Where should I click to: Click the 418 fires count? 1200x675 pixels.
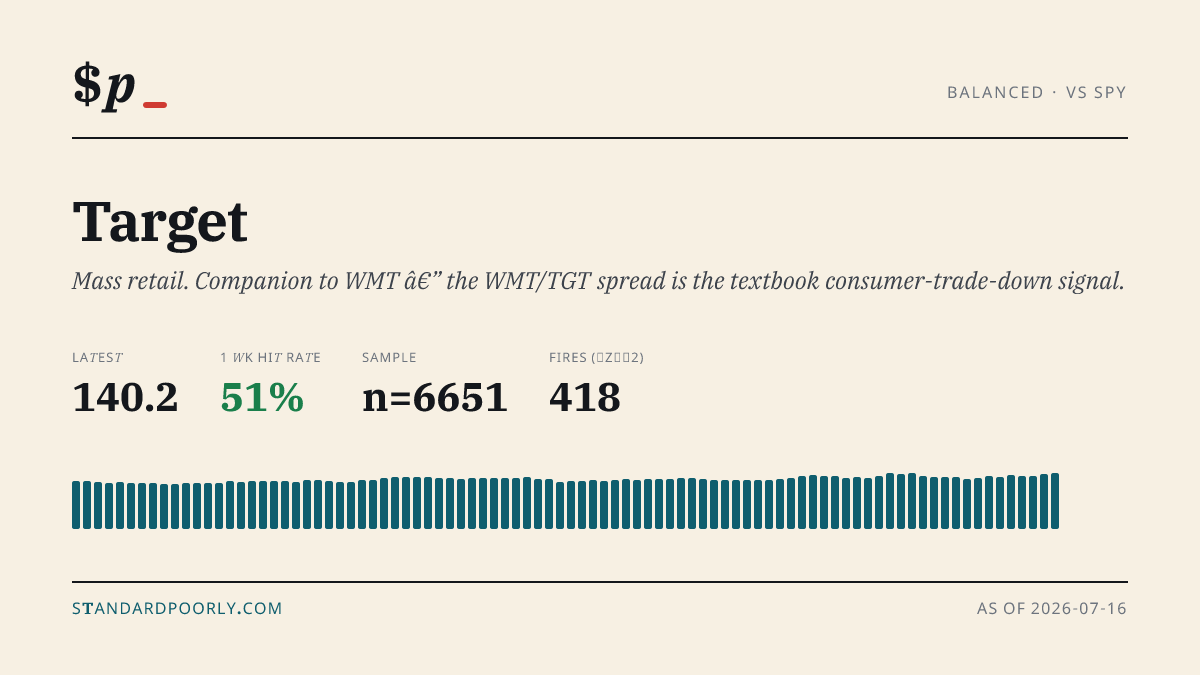click(585, 398)
